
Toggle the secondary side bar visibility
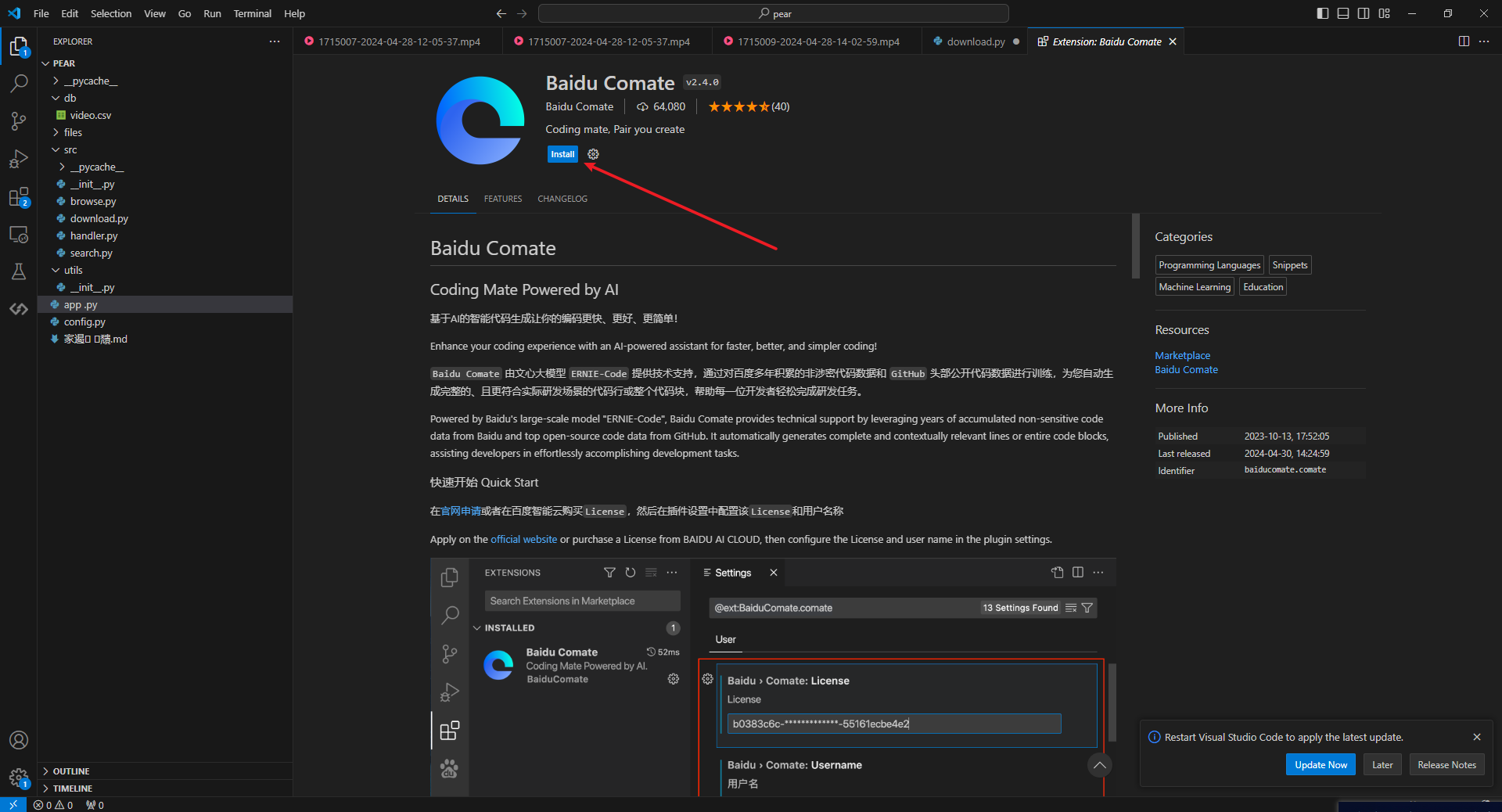pos(1364,13)
